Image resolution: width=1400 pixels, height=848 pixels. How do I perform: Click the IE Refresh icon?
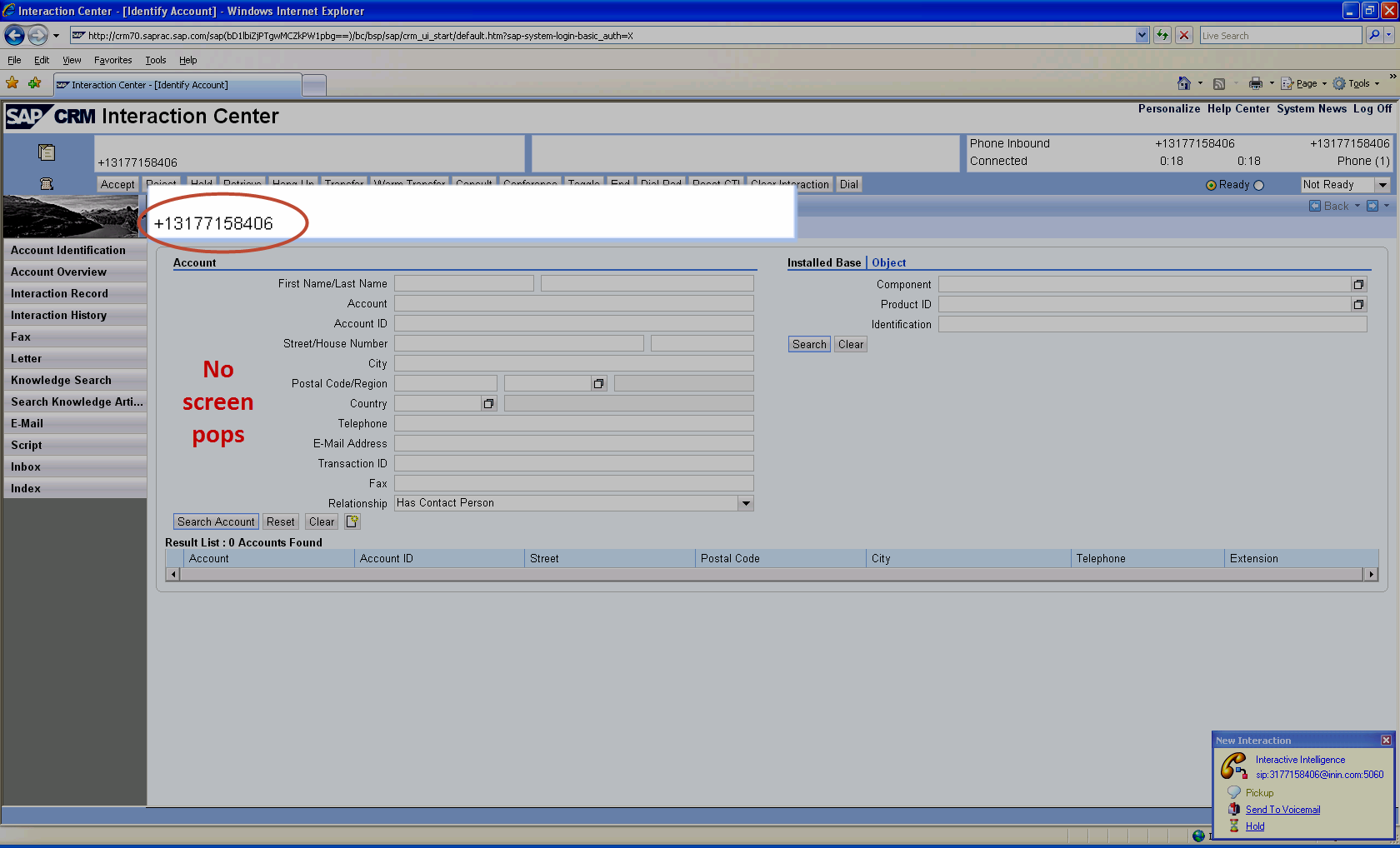(x=1162, y=36)
